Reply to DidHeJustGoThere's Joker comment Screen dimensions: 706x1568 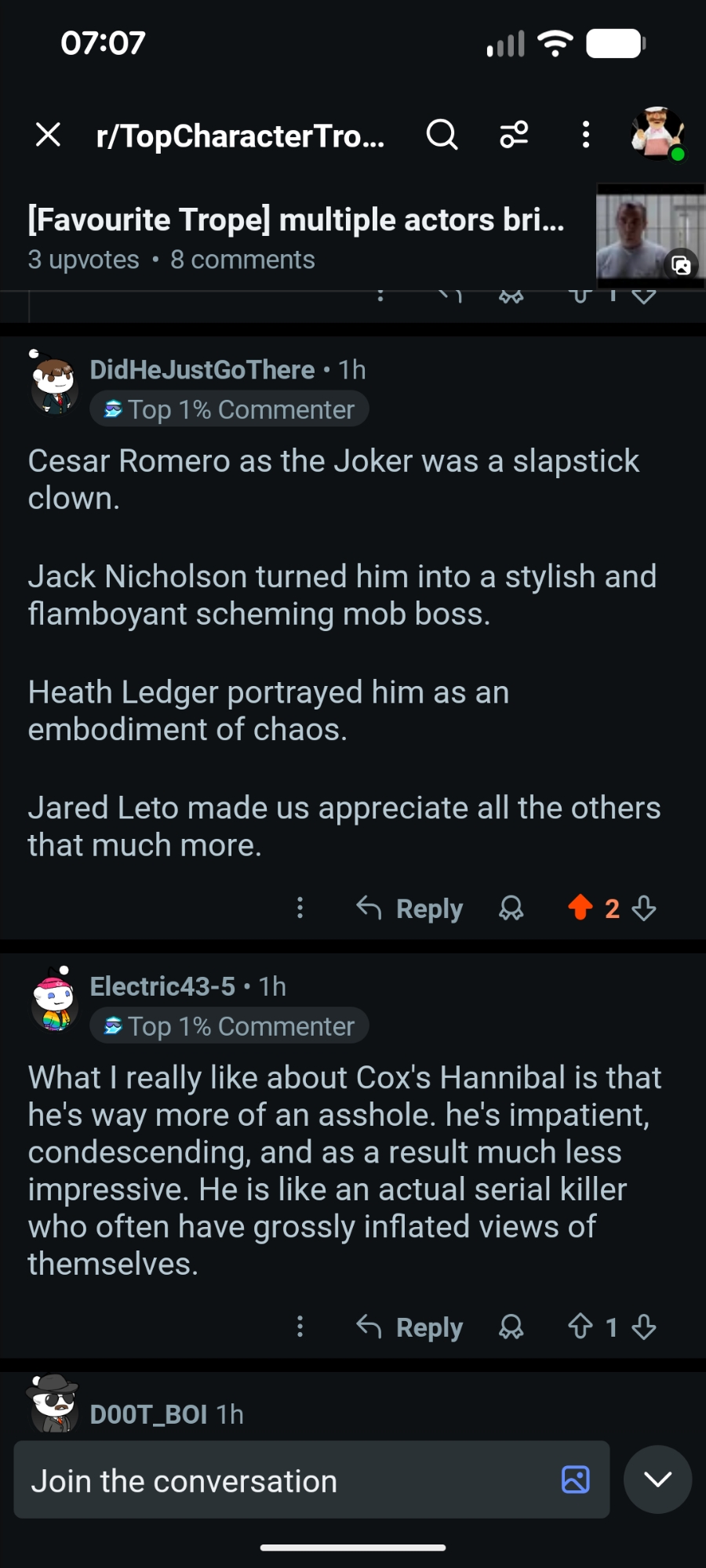click(410, 908)
